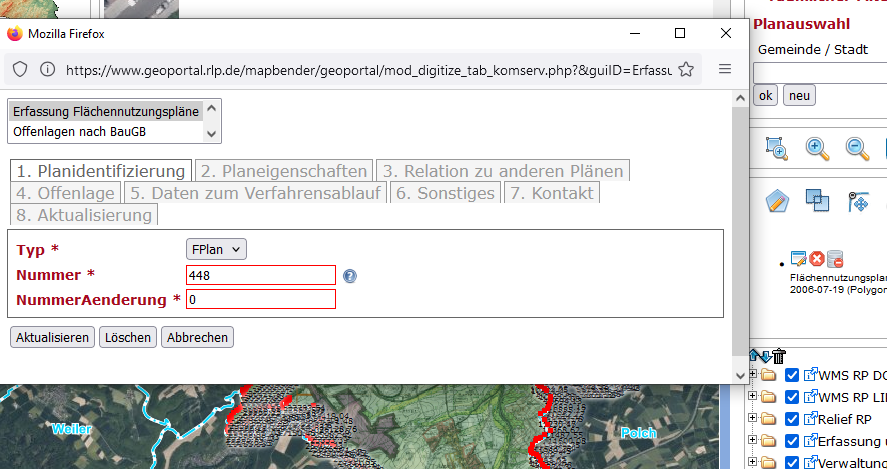Click the zoom out magnifier icon
The height and width of the screenshot is (469, 887).
[x=857, y=148]
